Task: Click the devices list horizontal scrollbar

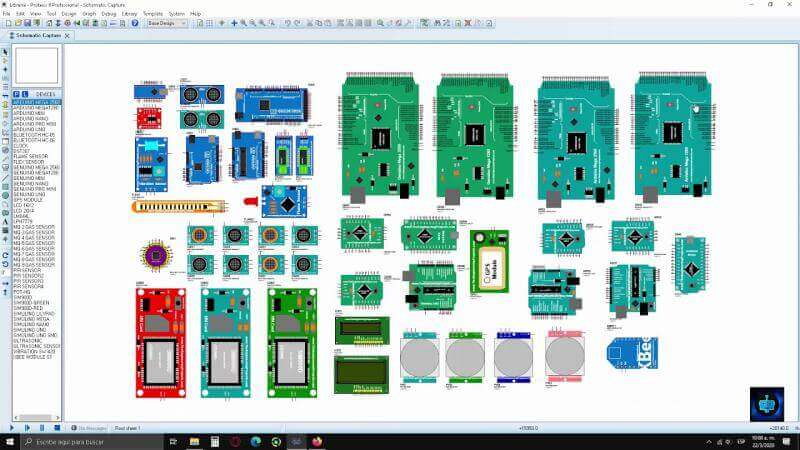Action: (x=36, y=417)
